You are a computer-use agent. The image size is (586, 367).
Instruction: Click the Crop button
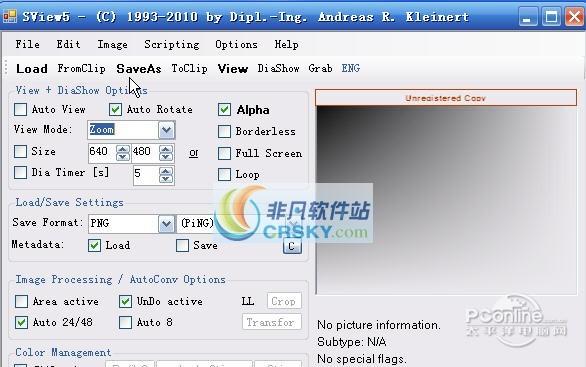click(x=284, y=301)
